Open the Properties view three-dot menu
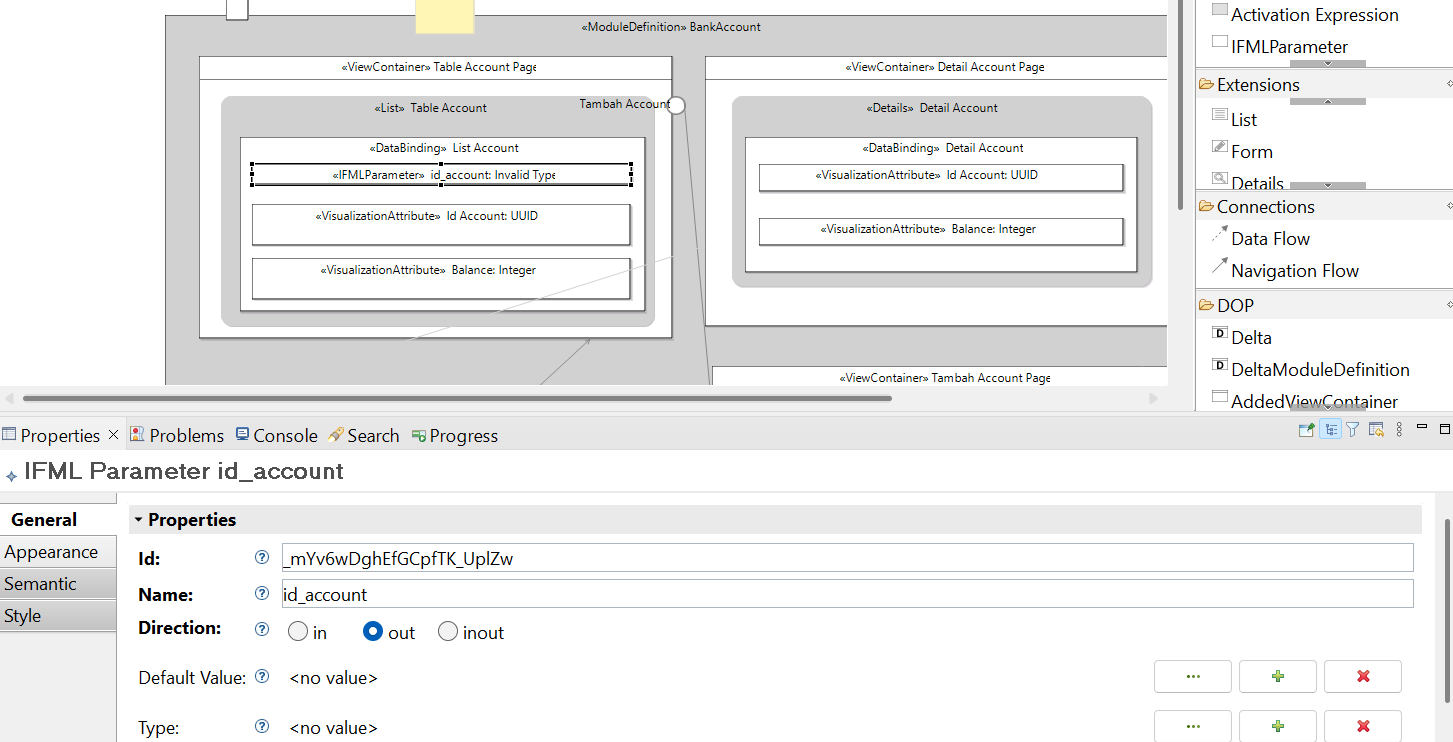The height and width of the screenshot is (742, 1453). click(x=1399, y=430)
